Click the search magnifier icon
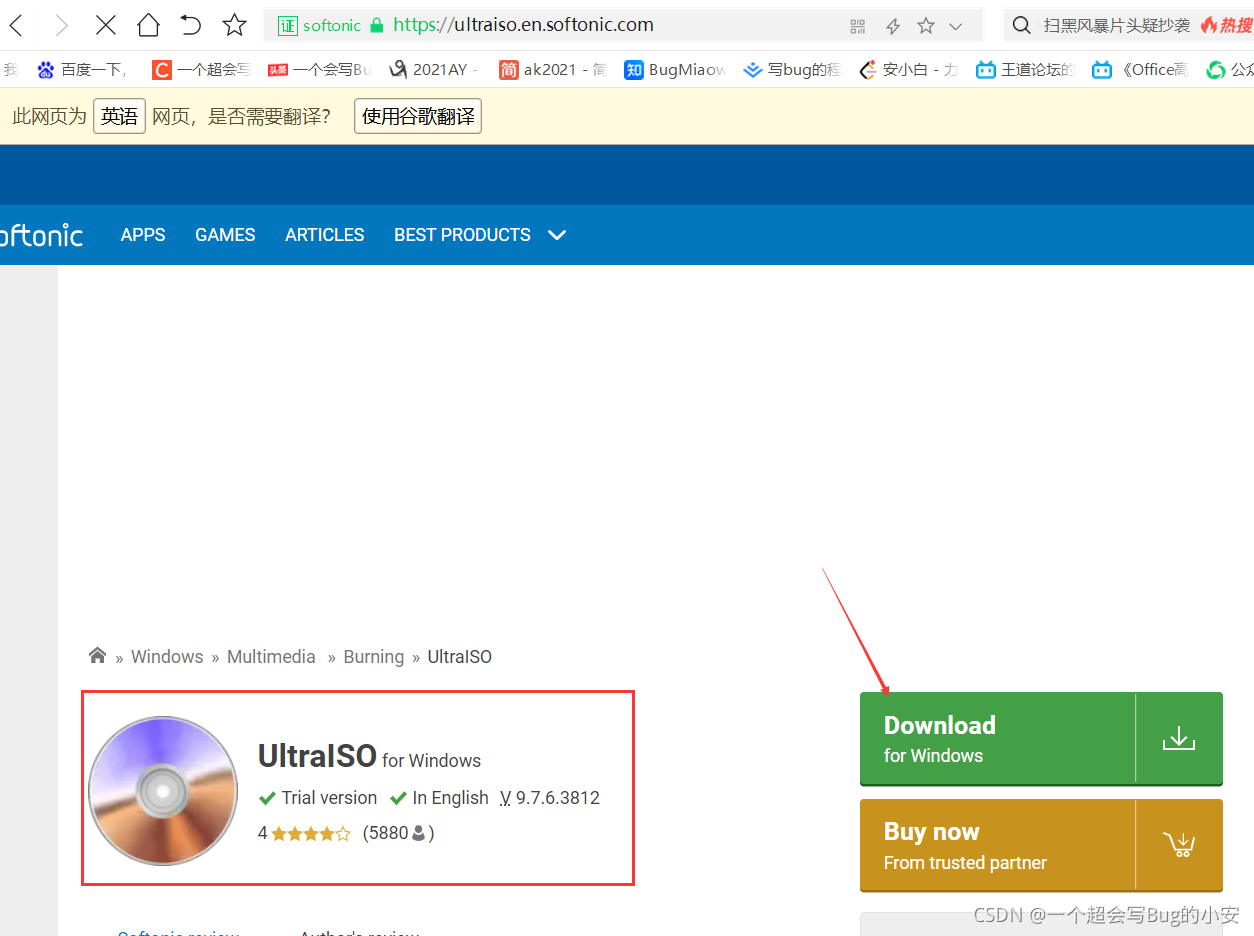This screenshot has width=1254, height=936. pos(1021,25)
